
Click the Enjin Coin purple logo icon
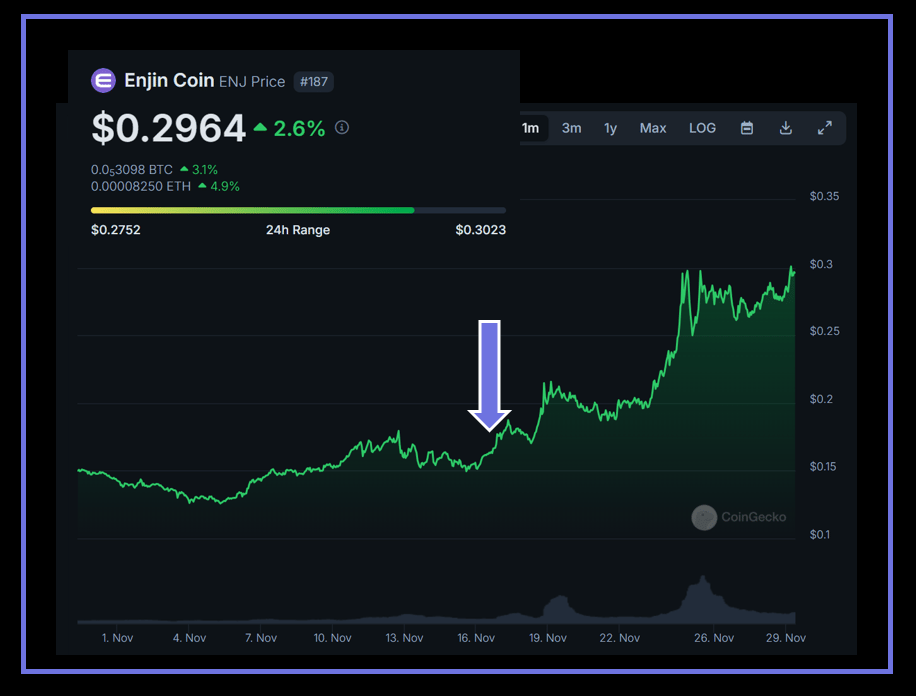click(103, 81)
